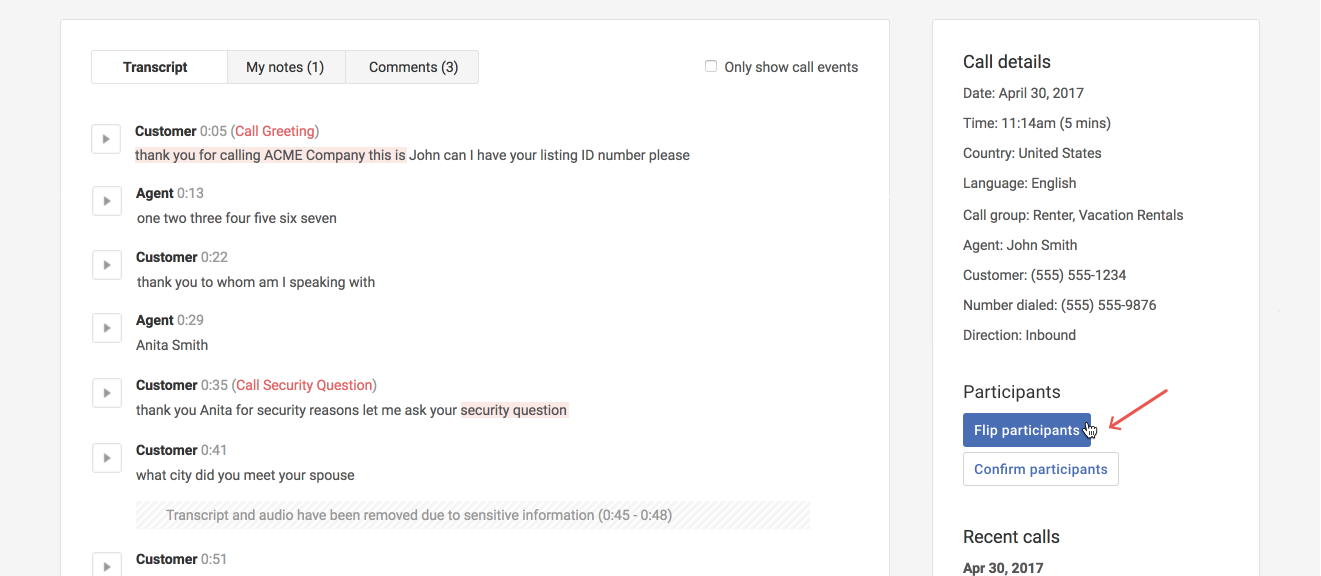
Task: Play the Agent 0:13 transcript segment
Action: 106,201
